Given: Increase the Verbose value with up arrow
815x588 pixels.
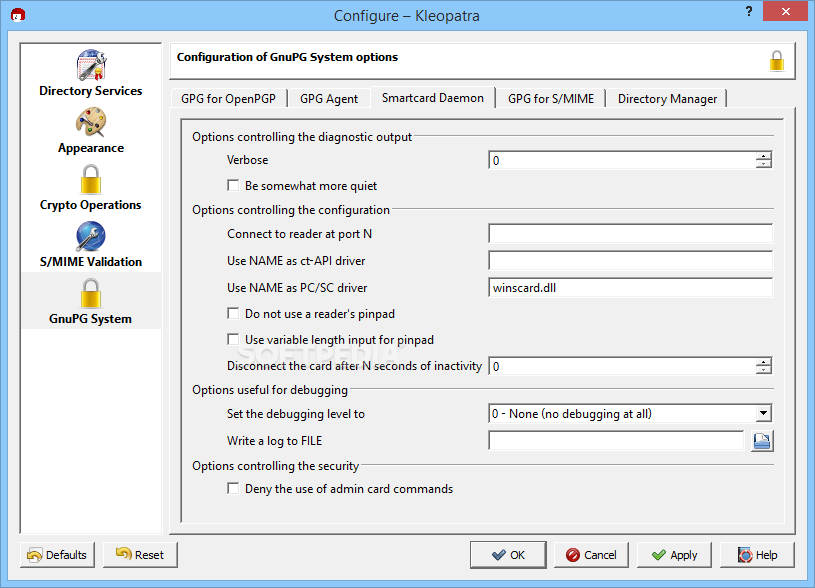Looking at the screenshot, I should pos(764,156).
